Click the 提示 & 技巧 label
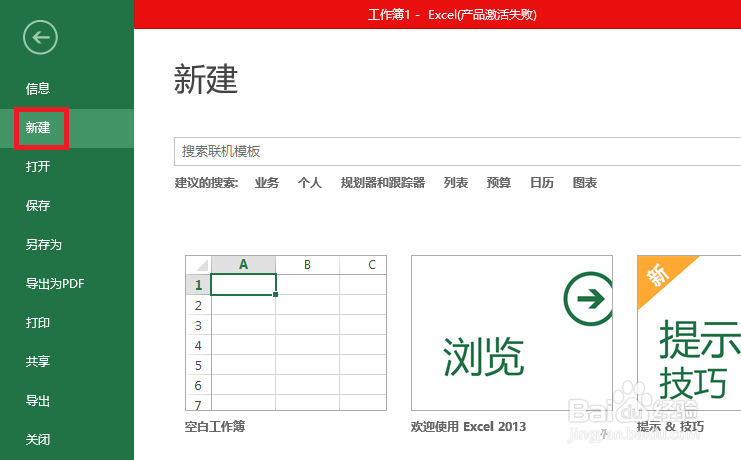Image resolution: width=741 pixels, height=460 pixels. [x=671, y=427]
